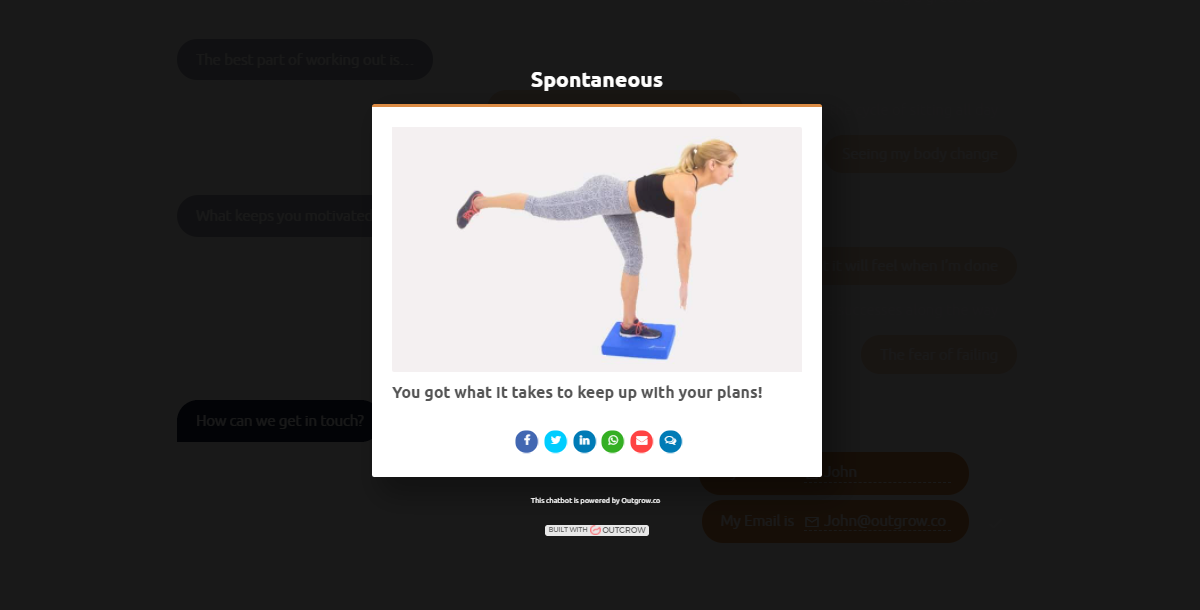Tweet the result via Twitter icon
The image size is (1200, 610).
click(555, 441)
